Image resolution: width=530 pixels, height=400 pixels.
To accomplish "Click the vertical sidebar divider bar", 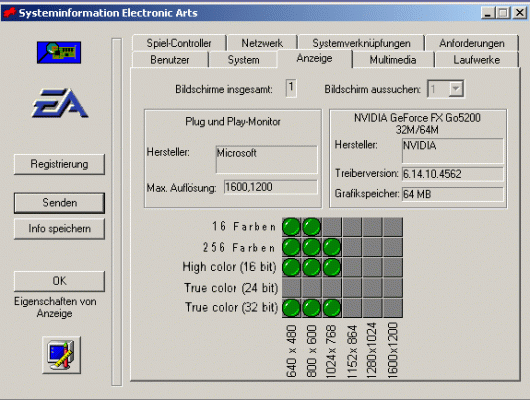I will tap(117, 212).
